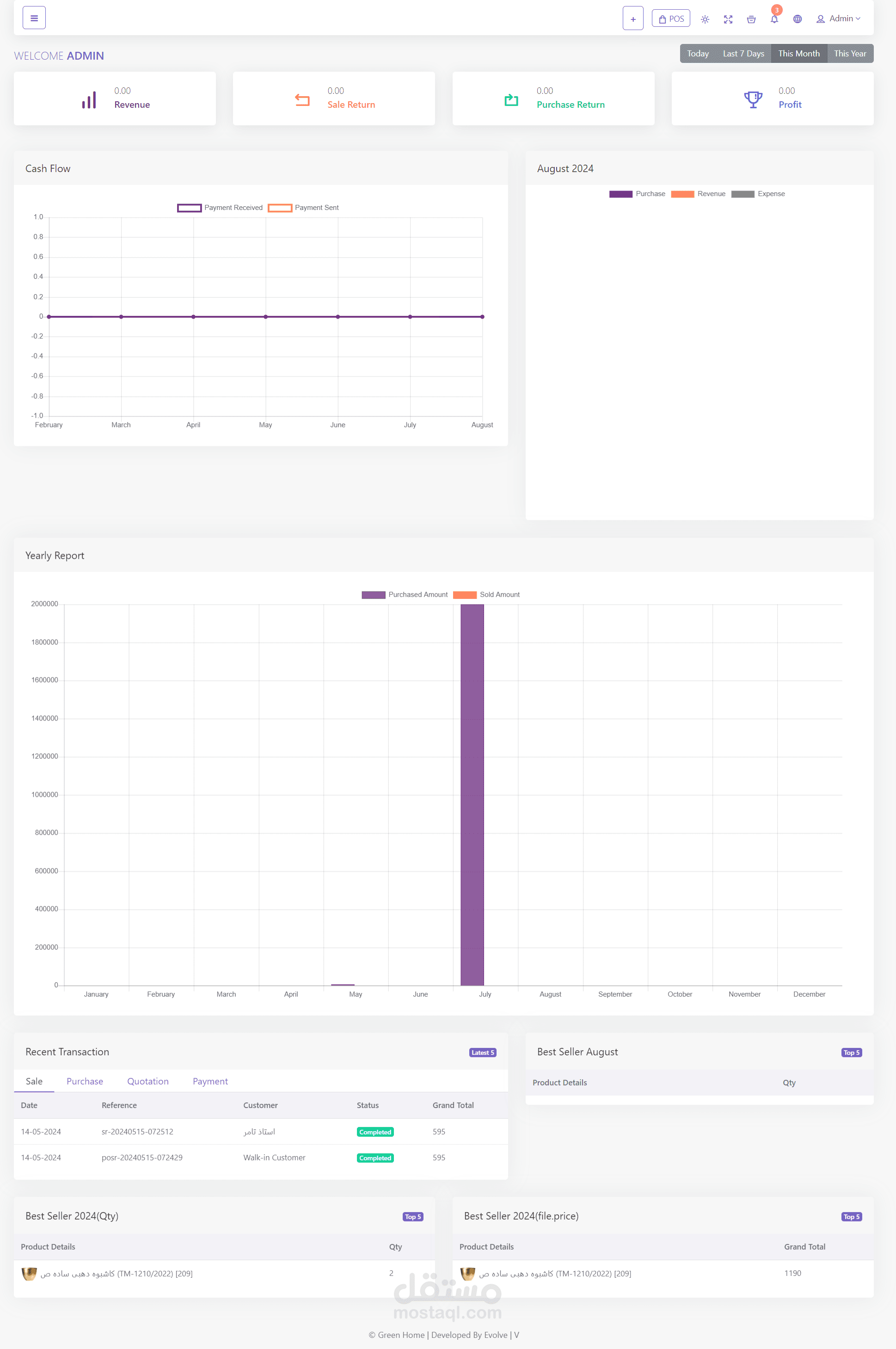Viewport: 896px width, 1349px height.
Task: Click the best seller product thumbnail in Best Seller 2024
Action: point(29,1274)
